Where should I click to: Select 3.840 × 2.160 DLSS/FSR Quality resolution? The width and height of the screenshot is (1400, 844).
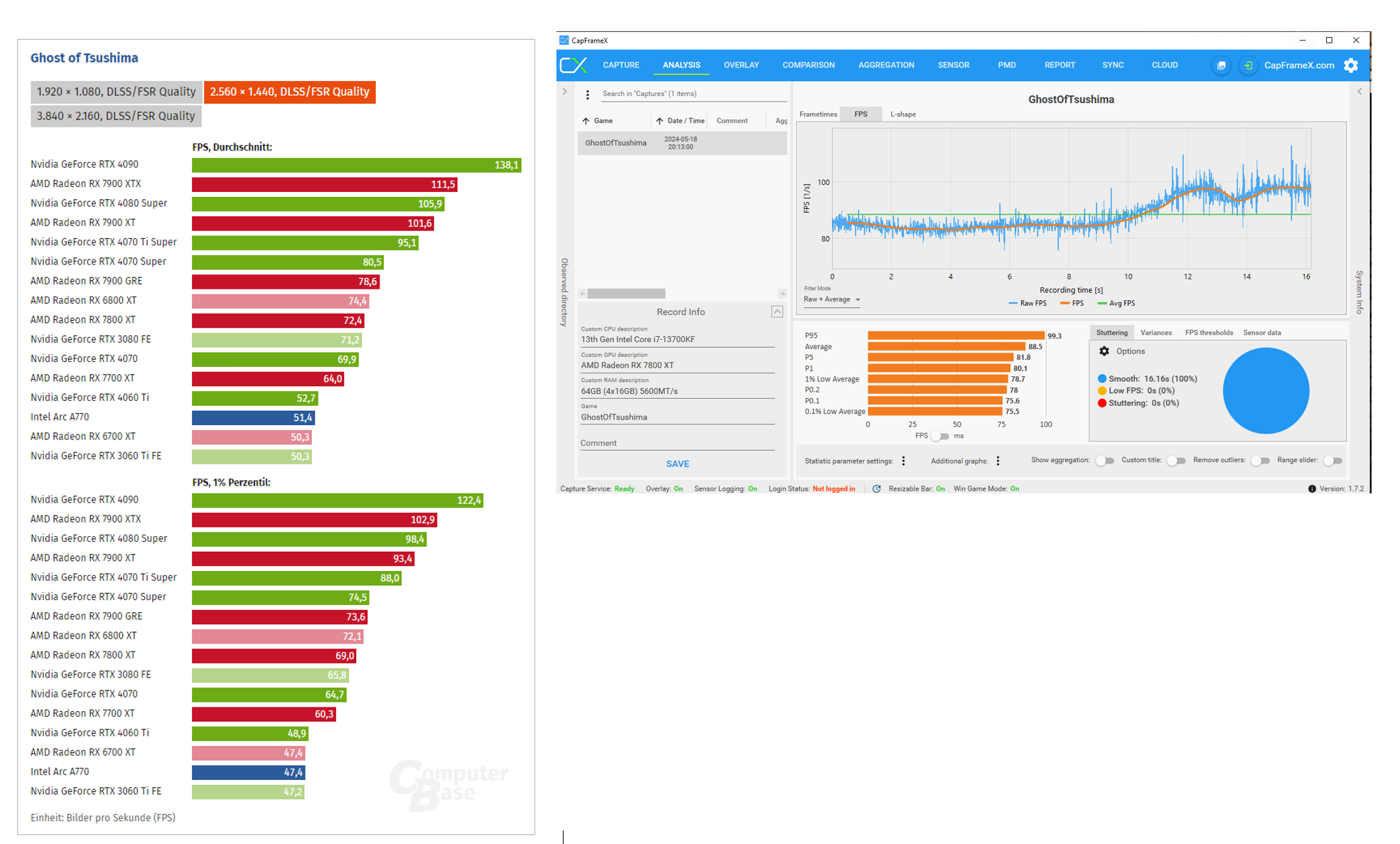[x=116, y=116]
